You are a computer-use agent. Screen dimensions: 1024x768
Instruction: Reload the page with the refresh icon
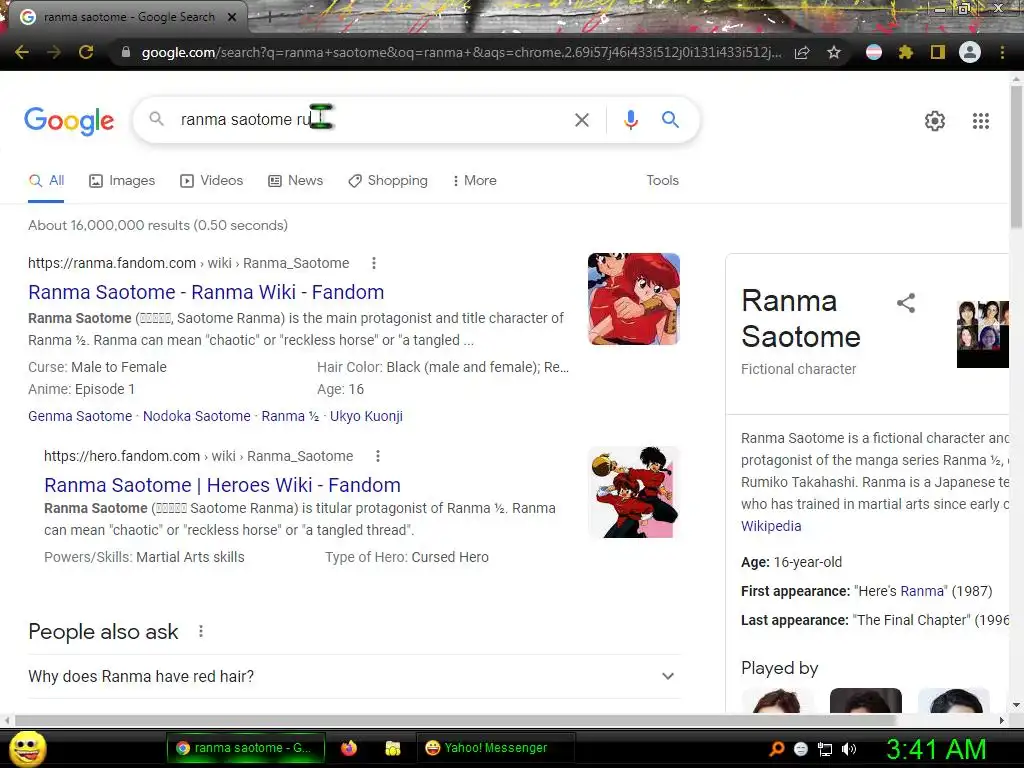(86, 52)
